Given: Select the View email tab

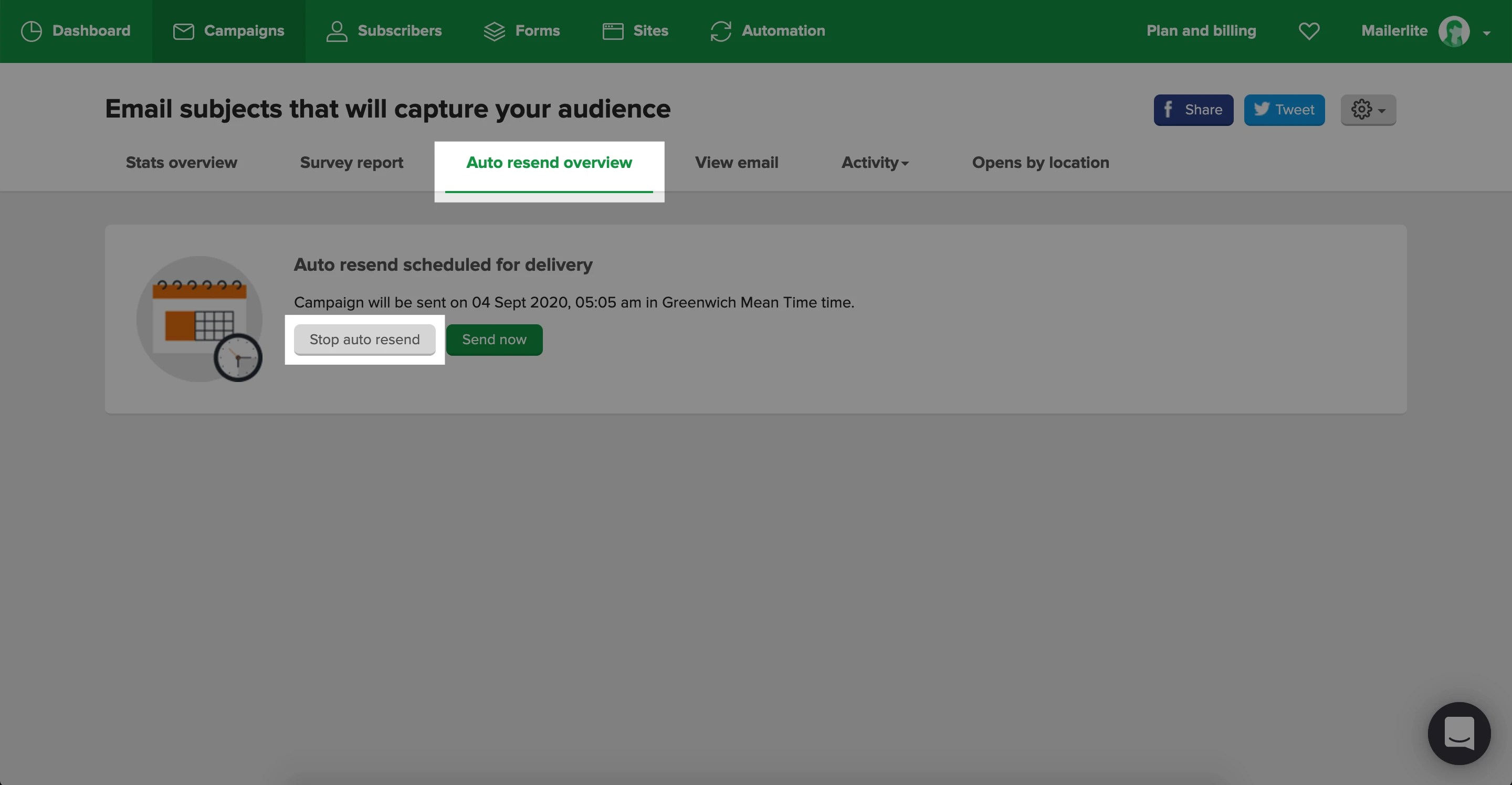Looking at the screenshot, I should point(737,163).
